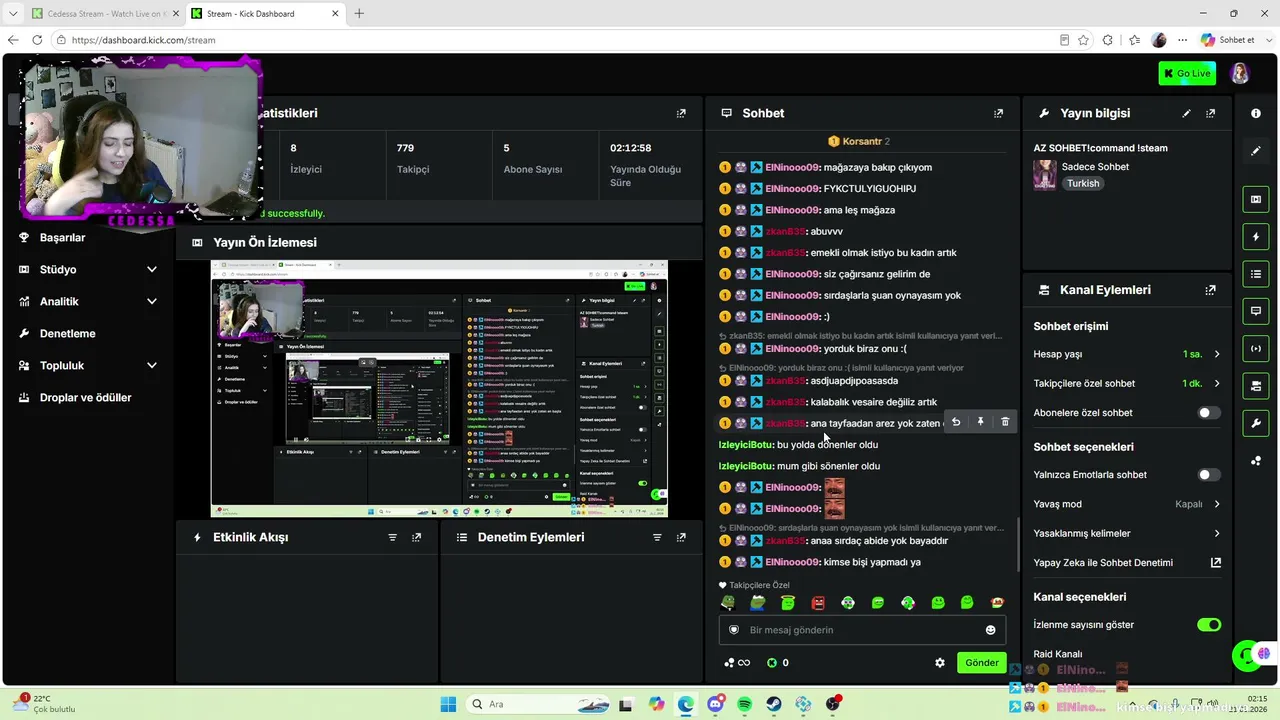1280x720 pixels.
Task: Open the Windows Start menu
Action: [448, 705]
